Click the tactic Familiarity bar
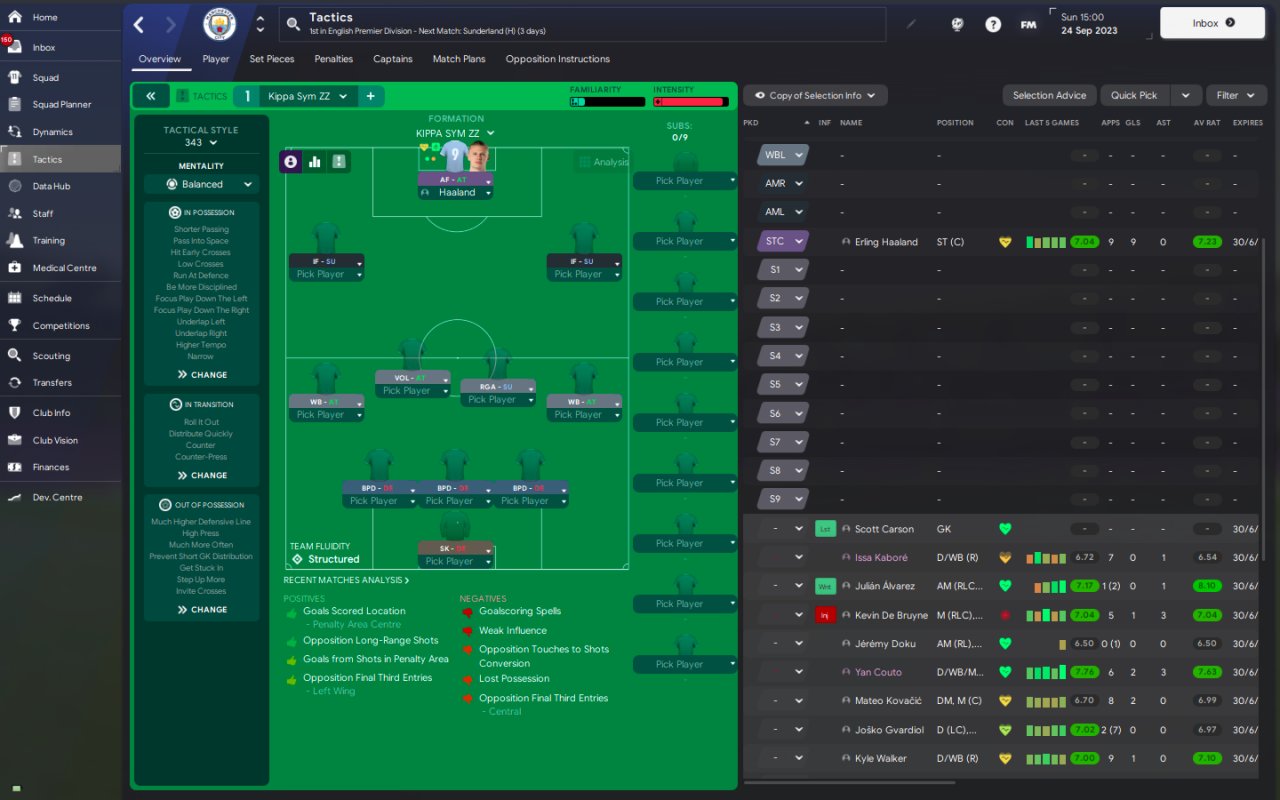 pyautogui.click(x=608, y=101)
